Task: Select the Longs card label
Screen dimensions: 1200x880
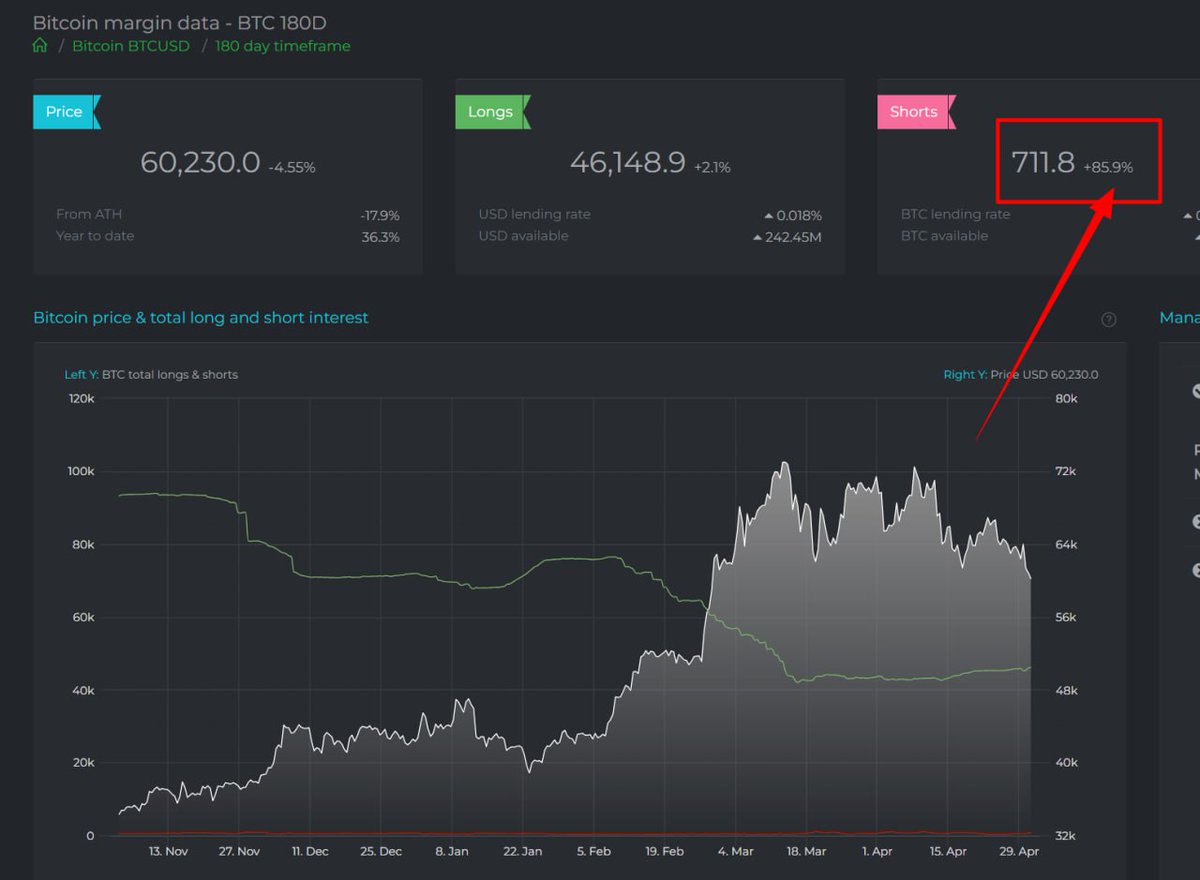Action: click(490, 112)
